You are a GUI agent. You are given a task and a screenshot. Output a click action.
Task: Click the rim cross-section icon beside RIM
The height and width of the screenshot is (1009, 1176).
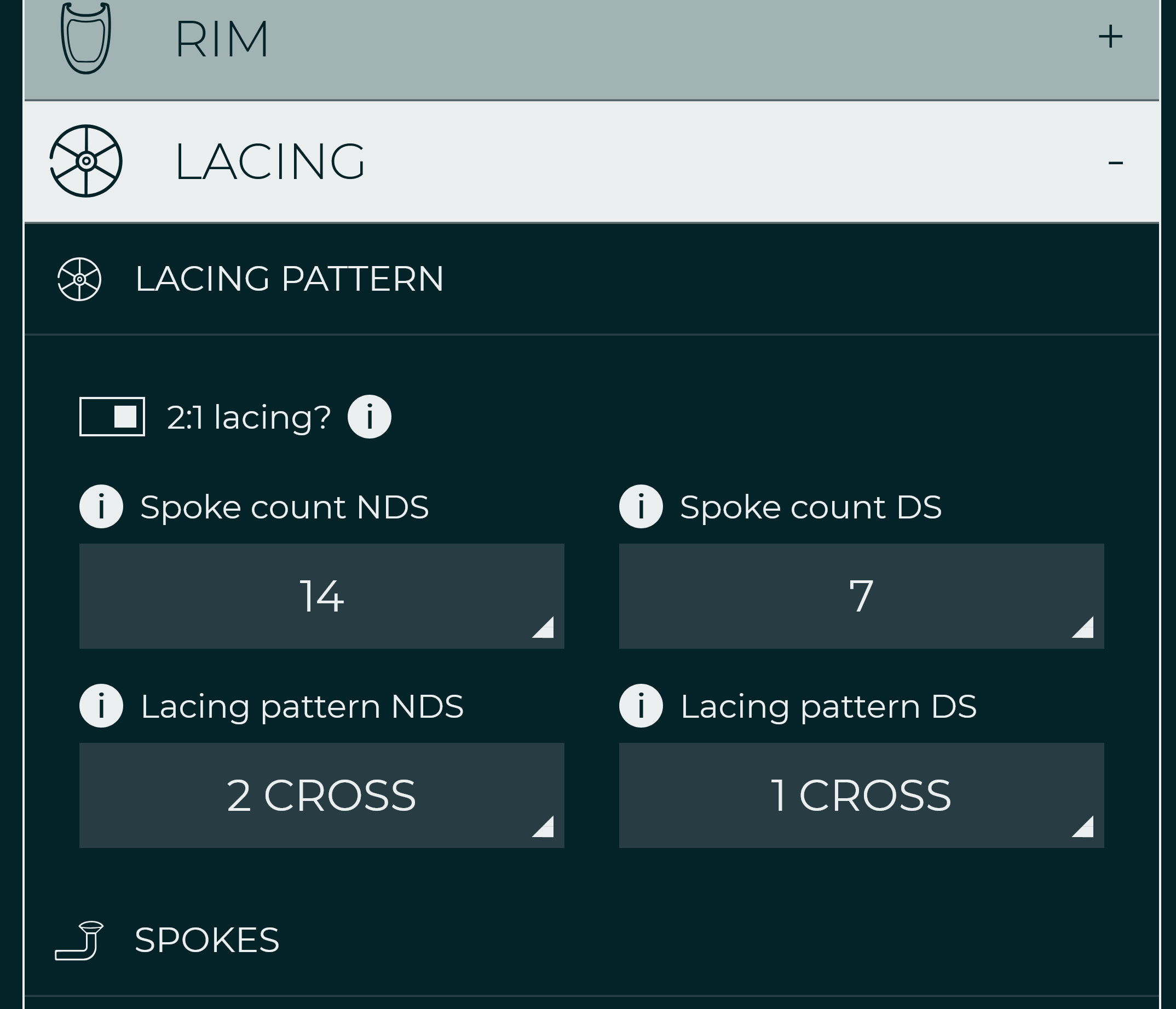[85, 37]
